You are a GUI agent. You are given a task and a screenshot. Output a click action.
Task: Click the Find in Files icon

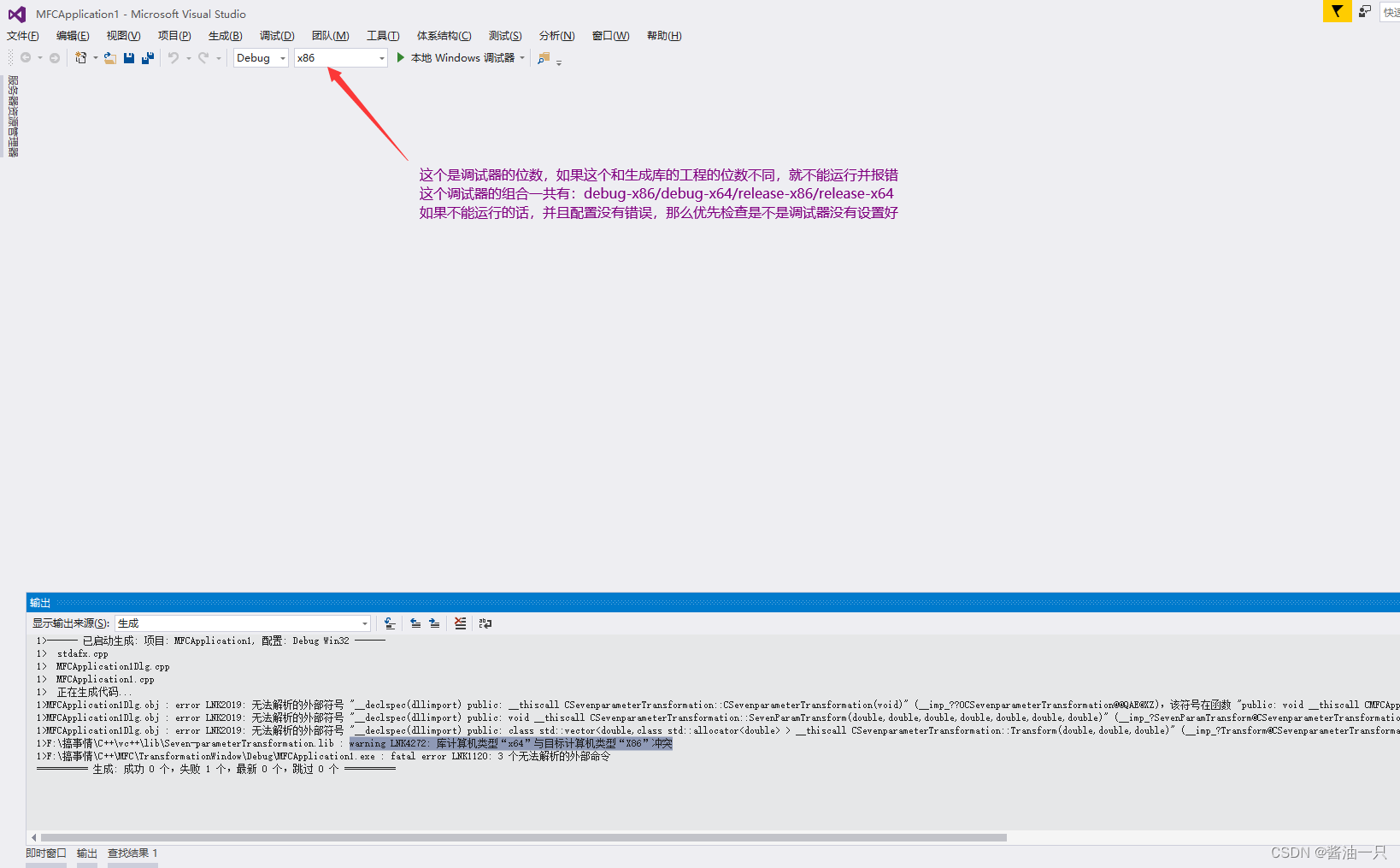[x=544, y=58]
